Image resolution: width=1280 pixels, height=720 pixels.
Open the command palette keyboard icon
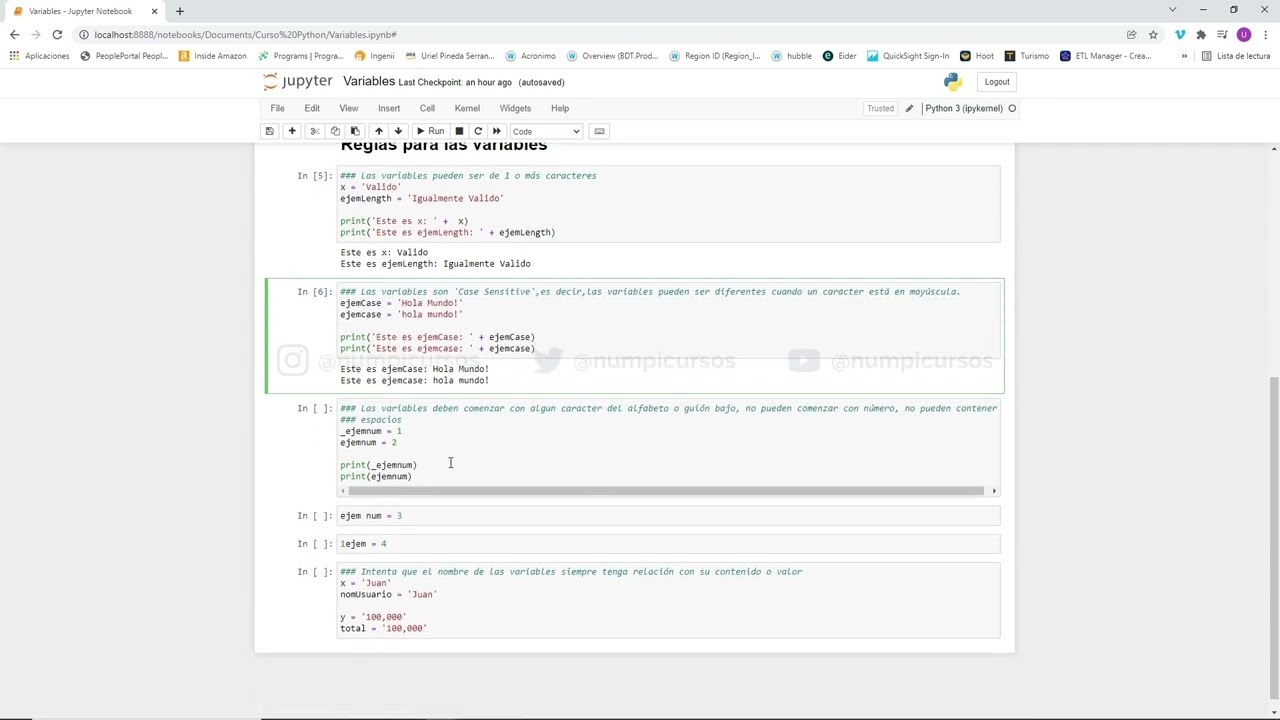(599, 131)
